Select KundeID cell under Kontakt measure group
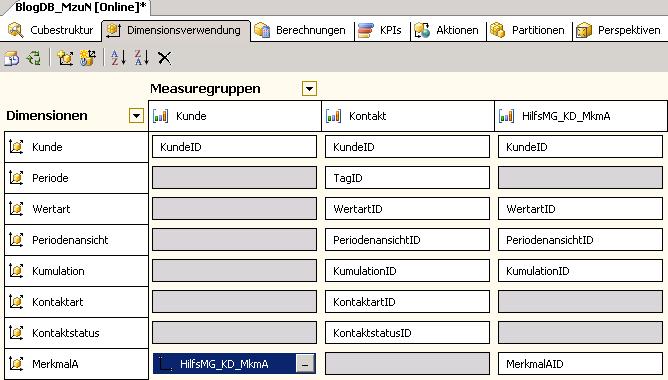 coord(407,147)
